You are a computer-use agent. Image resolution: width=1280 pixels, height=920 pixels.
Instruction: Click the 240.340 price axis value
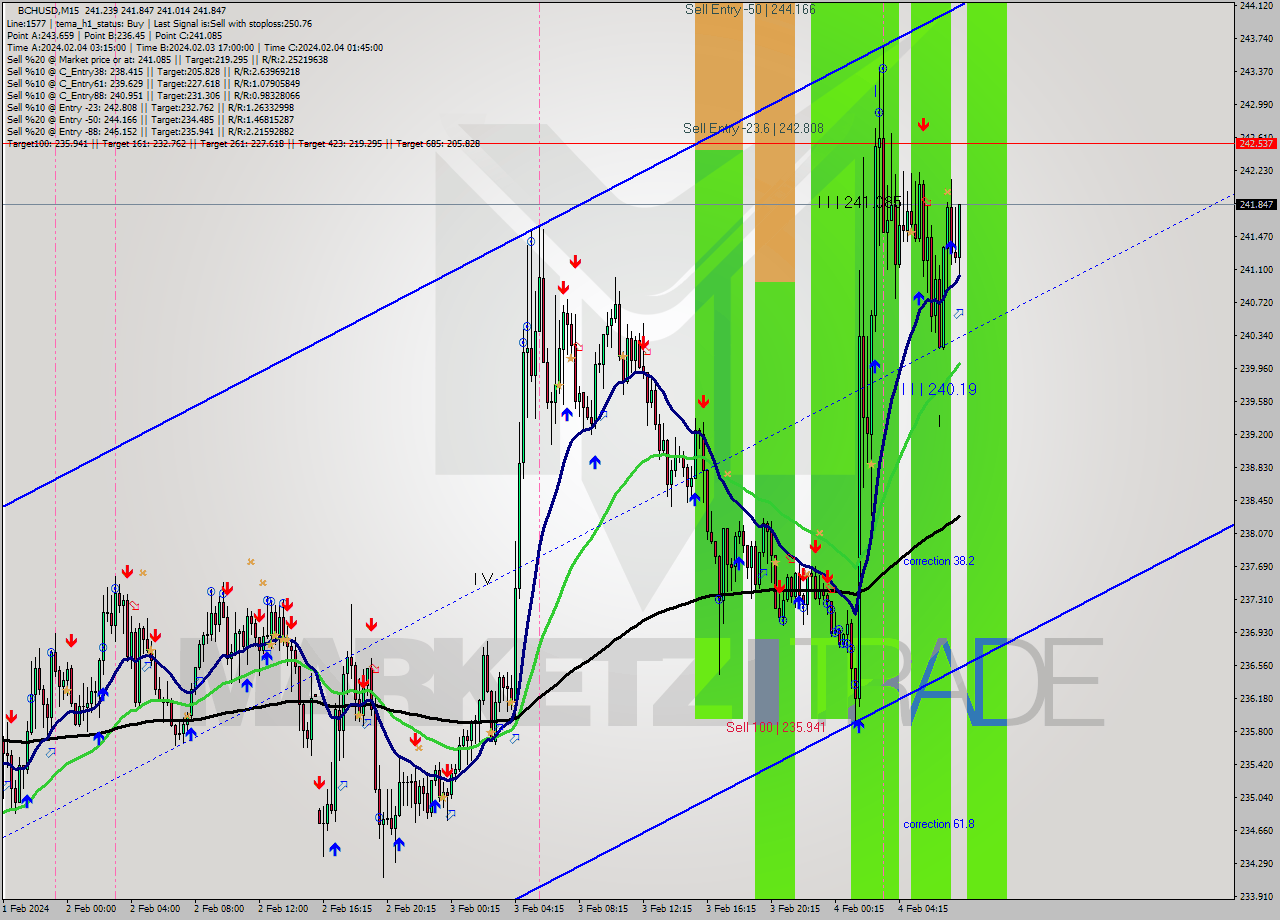click(1256, 336)
